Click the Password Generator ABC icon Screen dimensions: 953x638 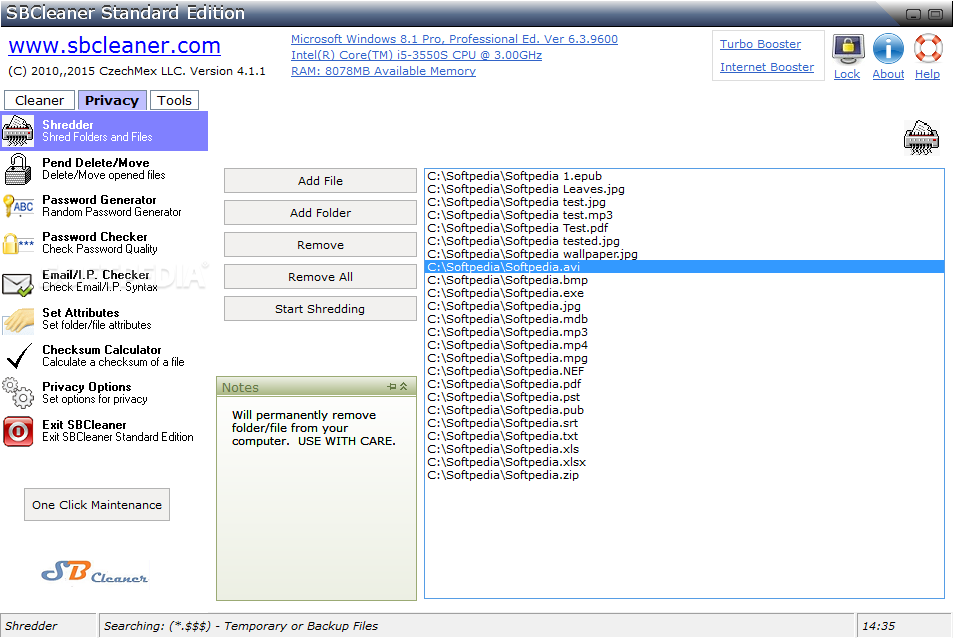point(18,206)
